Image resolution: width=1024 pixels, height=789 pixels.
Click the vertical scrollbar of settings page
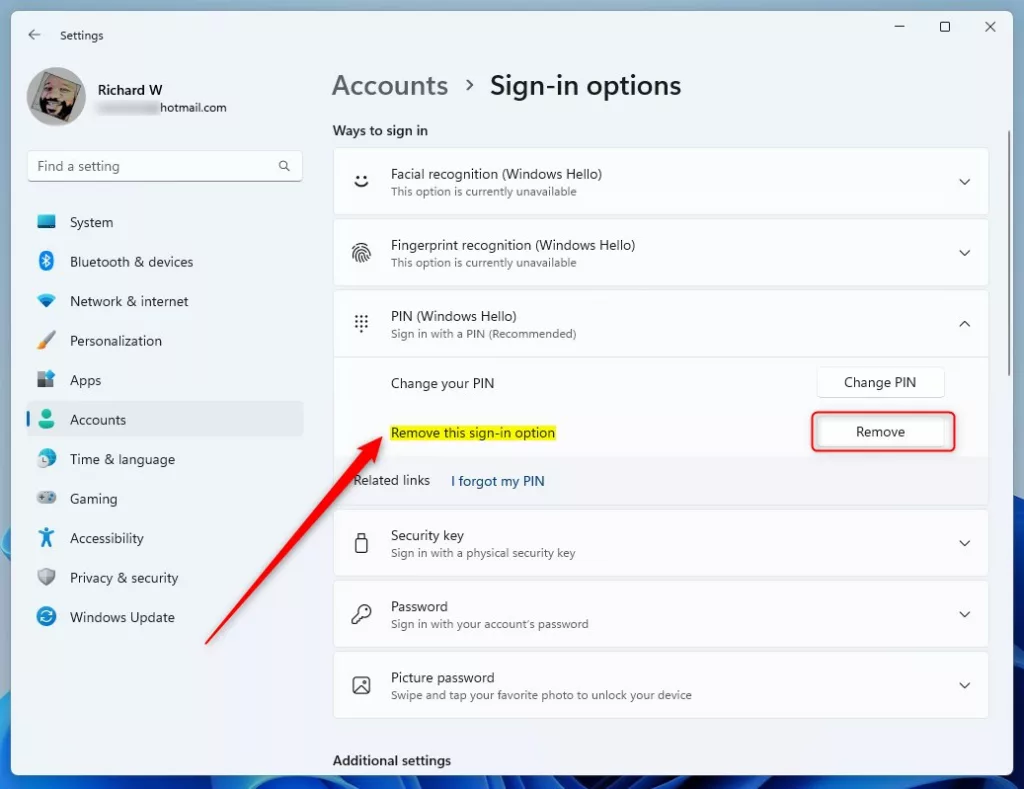(1008, 253)
